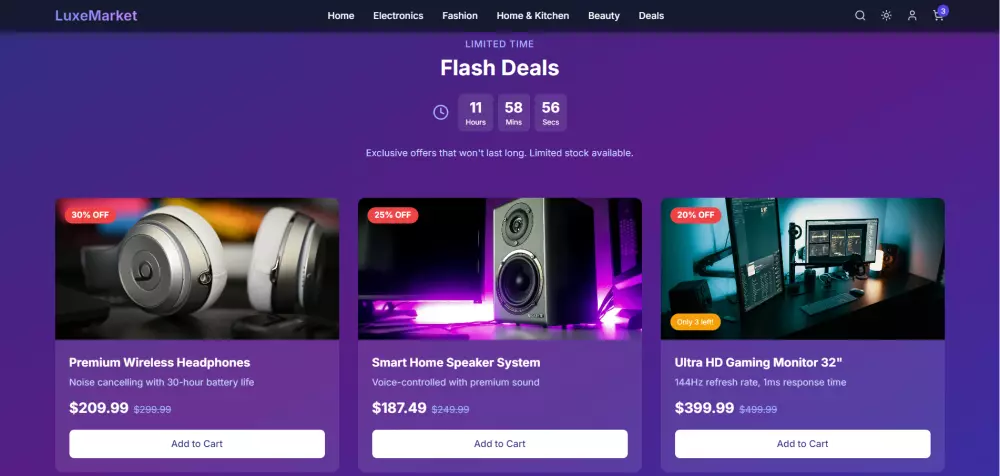
Task: Add Smart Home Speaker System to cart
Action: coord(499,443)
